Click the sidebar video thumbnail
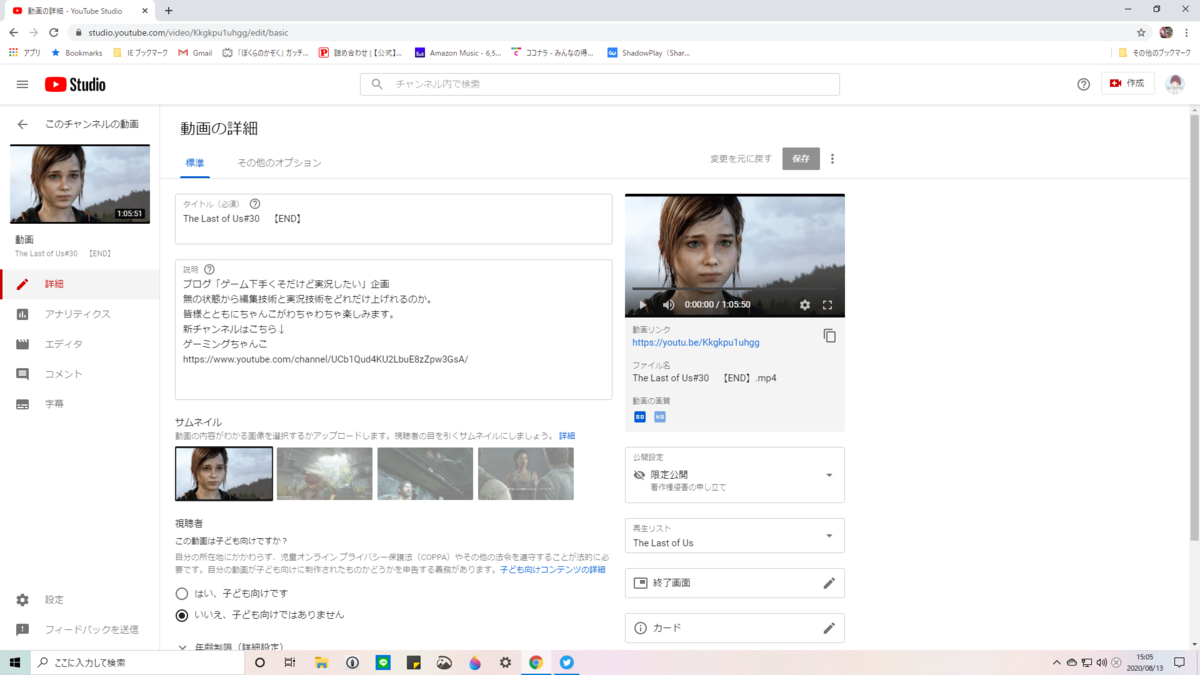 tap(80, 184)
